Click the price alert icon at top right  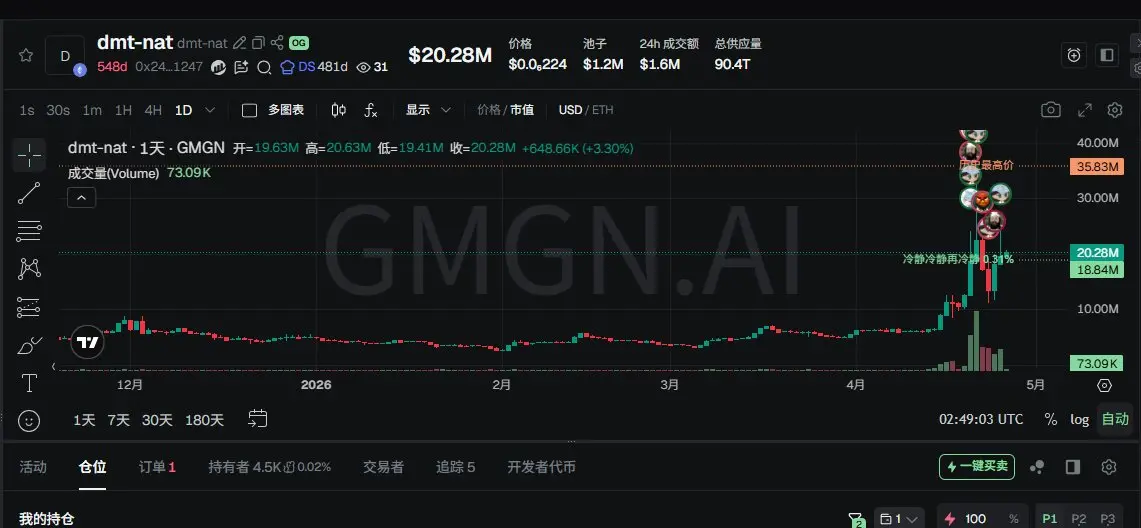tap(1074, 55)
